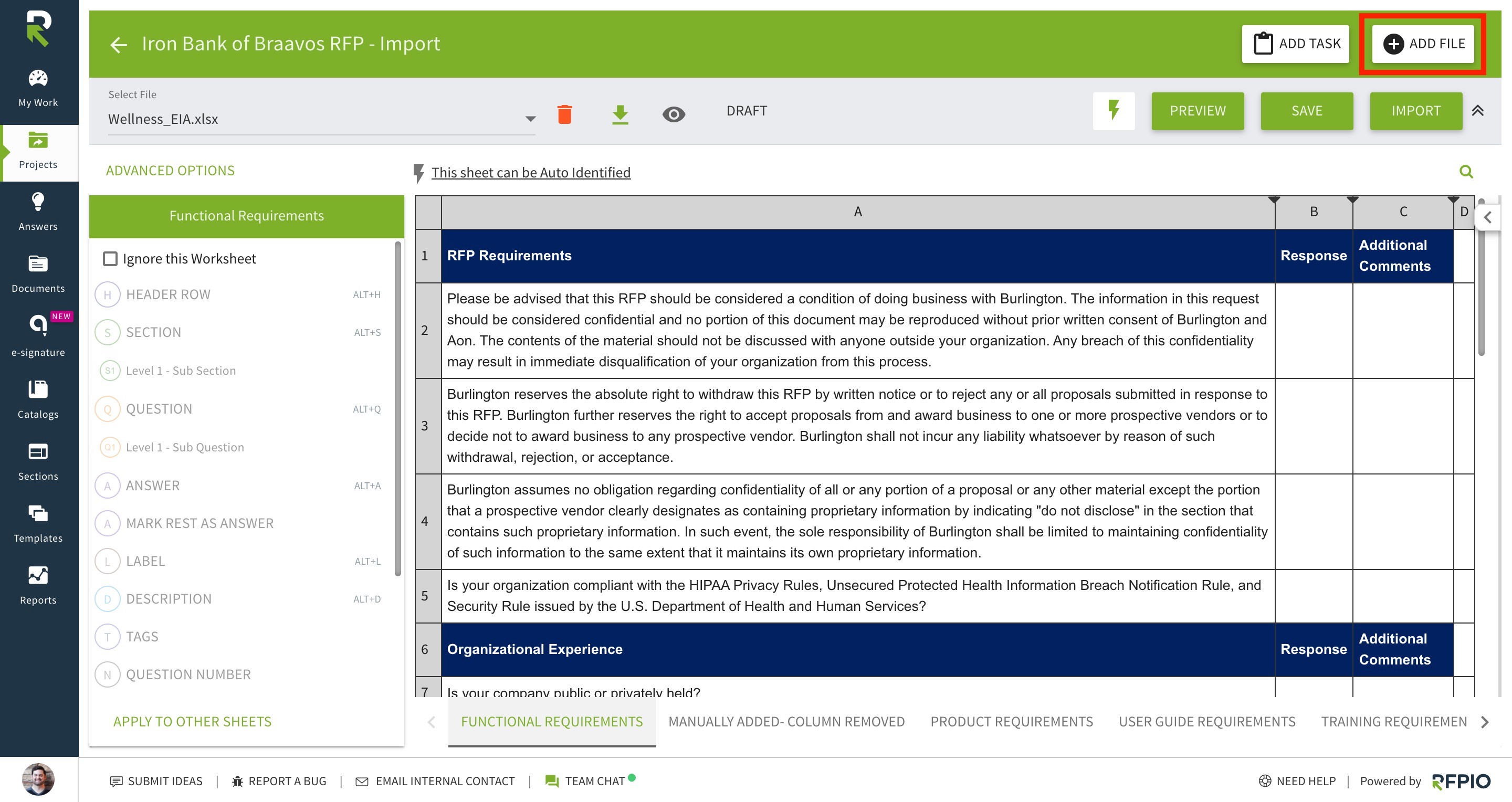Image resolution: width=1512 pixels, height=802 pixels.
Task: Open ADVANCED OPTIONS
Action: (x=170, y=171)
